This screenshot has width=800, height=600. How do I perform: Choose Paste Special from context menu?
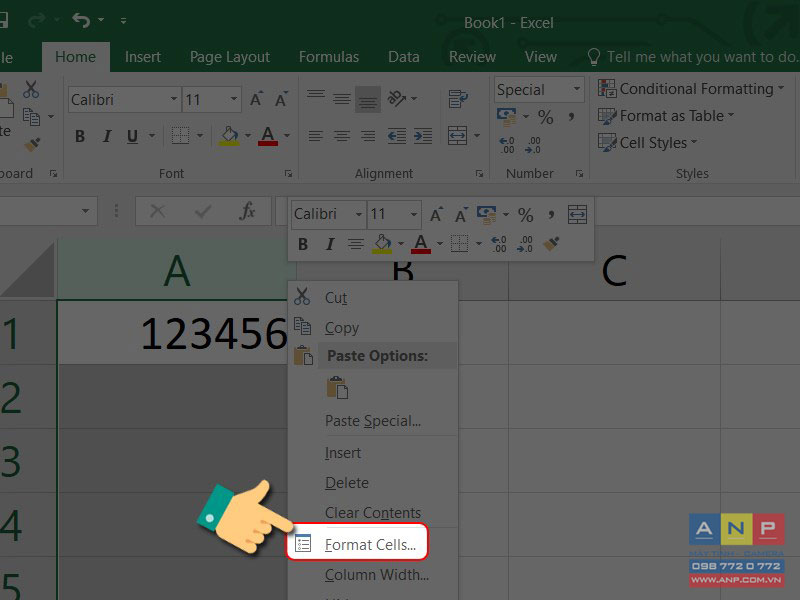tap(373, 421)
